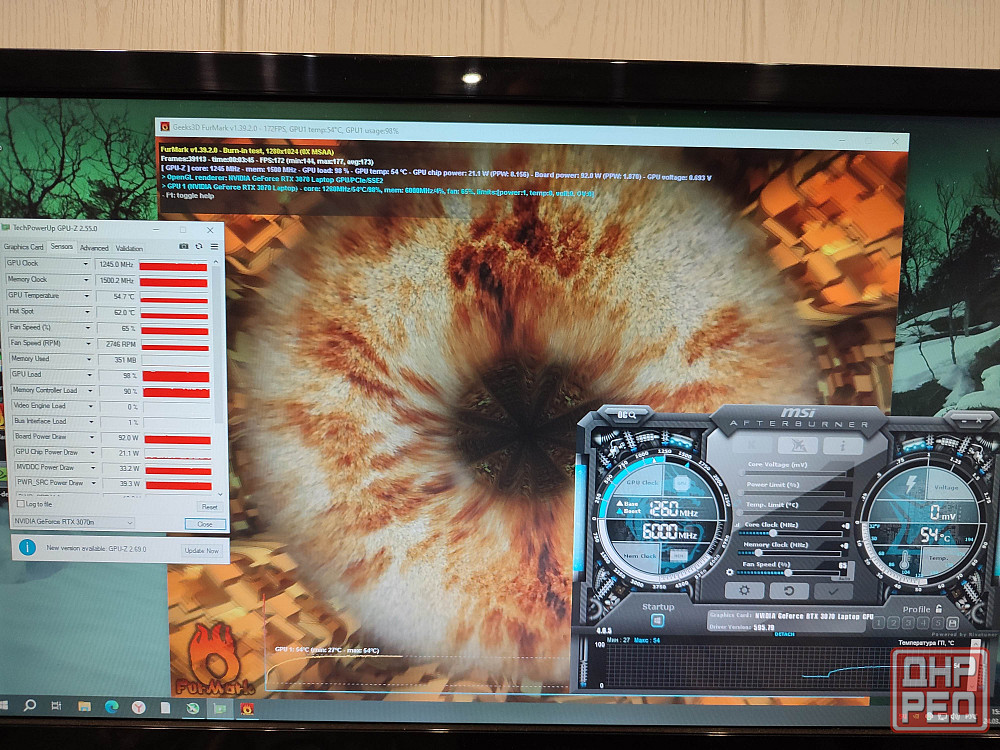
Task: Apply settings with Afterburner checkmark button
Action: pos(833,591)
